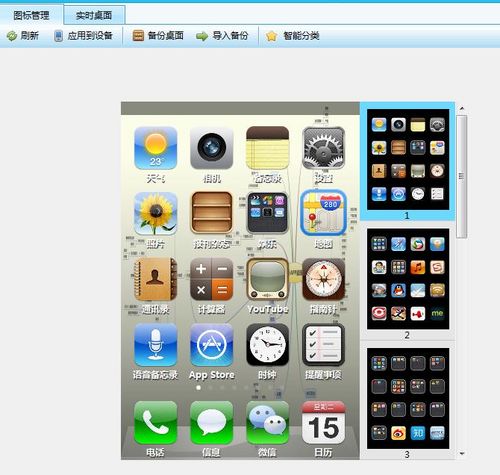The image size is (500, 475).
Task: Click 导入备份 to import a backup
Action: pos(222,36)
